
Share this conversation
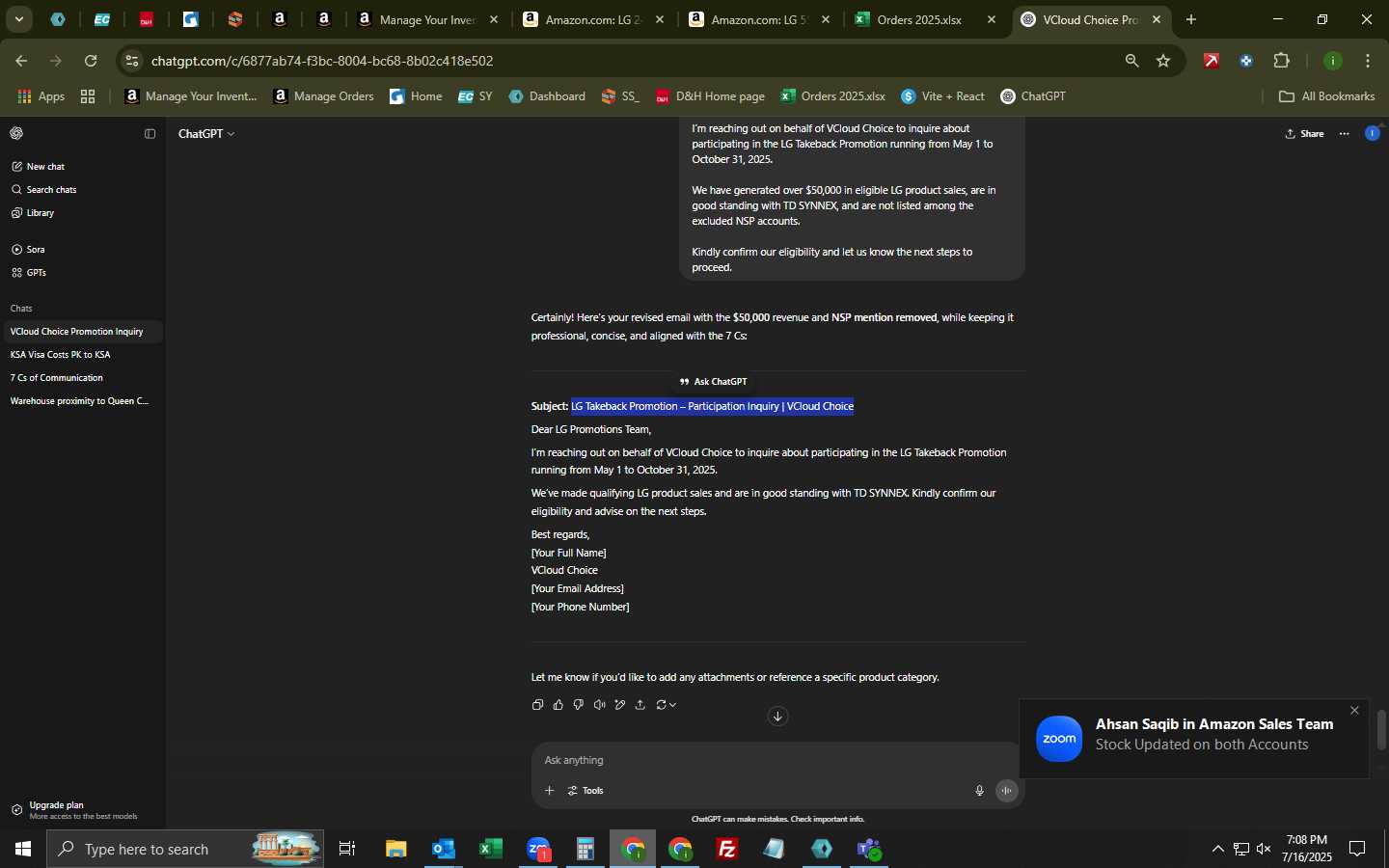1304,134
